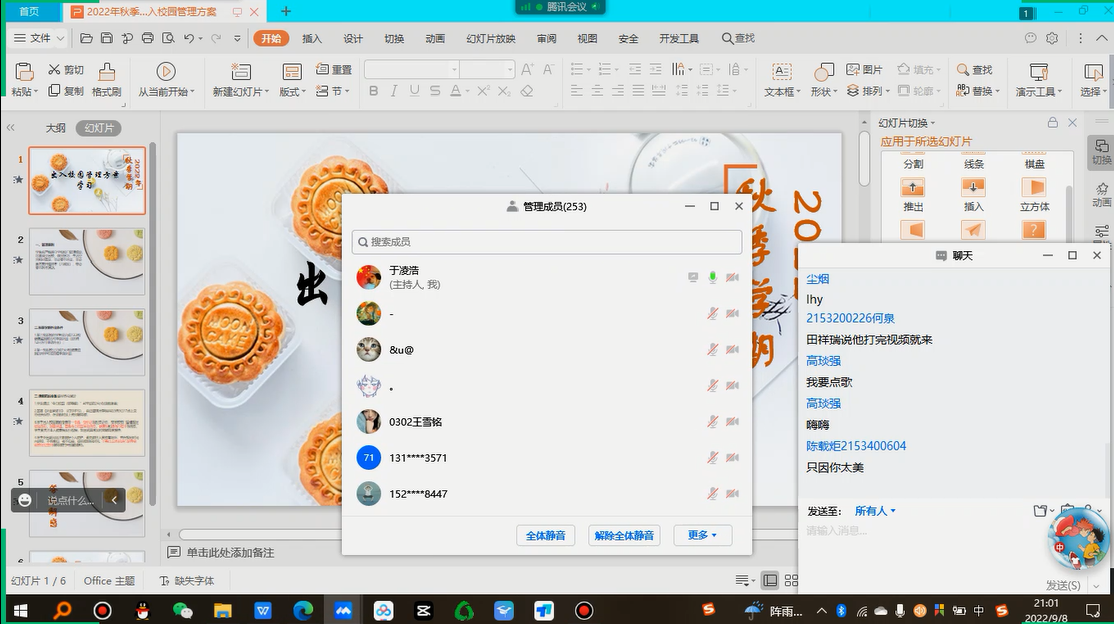Click the 全体静音 (Mute All) button
The height and width of the screenshot is (624, 1114).
546,536
